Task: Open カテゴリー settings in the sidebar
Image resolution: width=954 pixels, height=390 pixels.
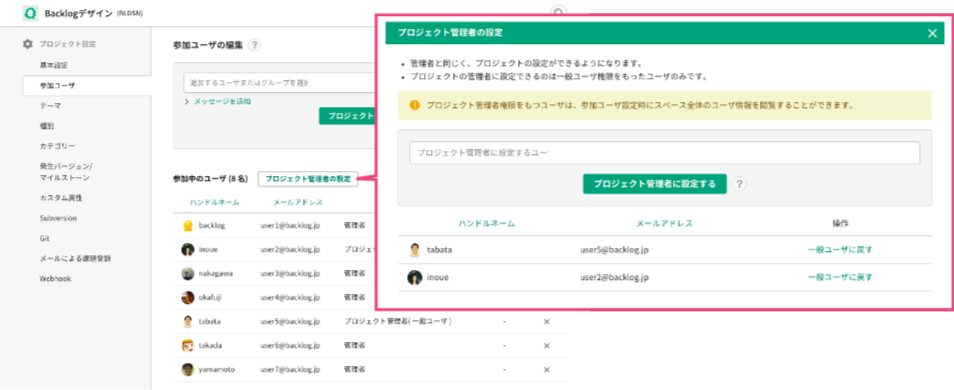Action: (57, 146)
